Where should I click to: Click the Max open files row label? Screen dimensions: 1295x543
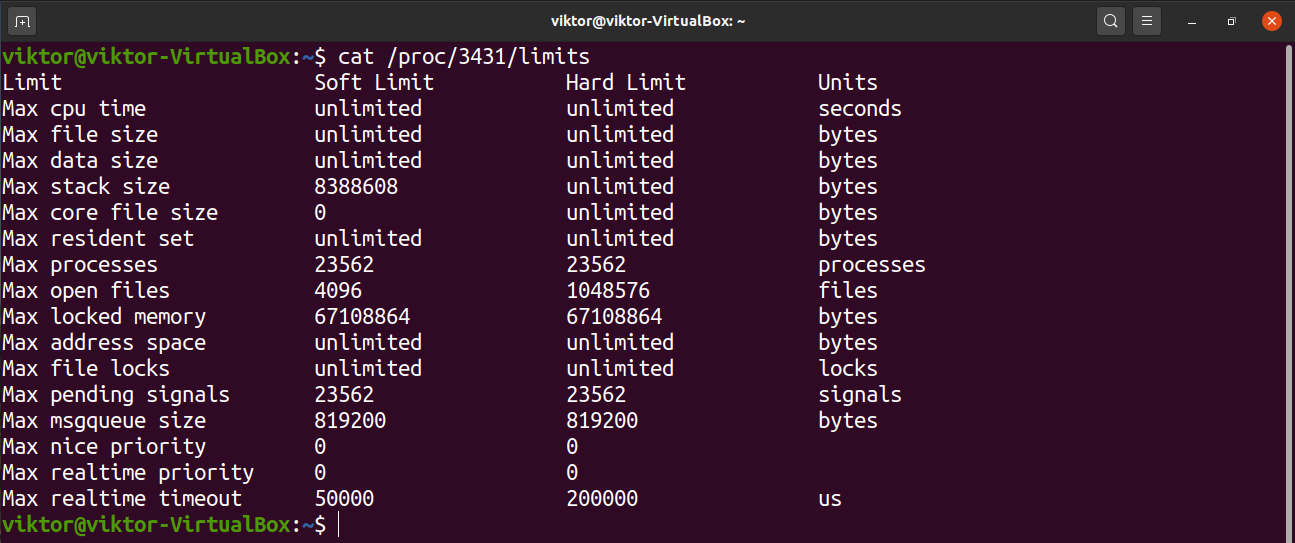tap(86, 290)
